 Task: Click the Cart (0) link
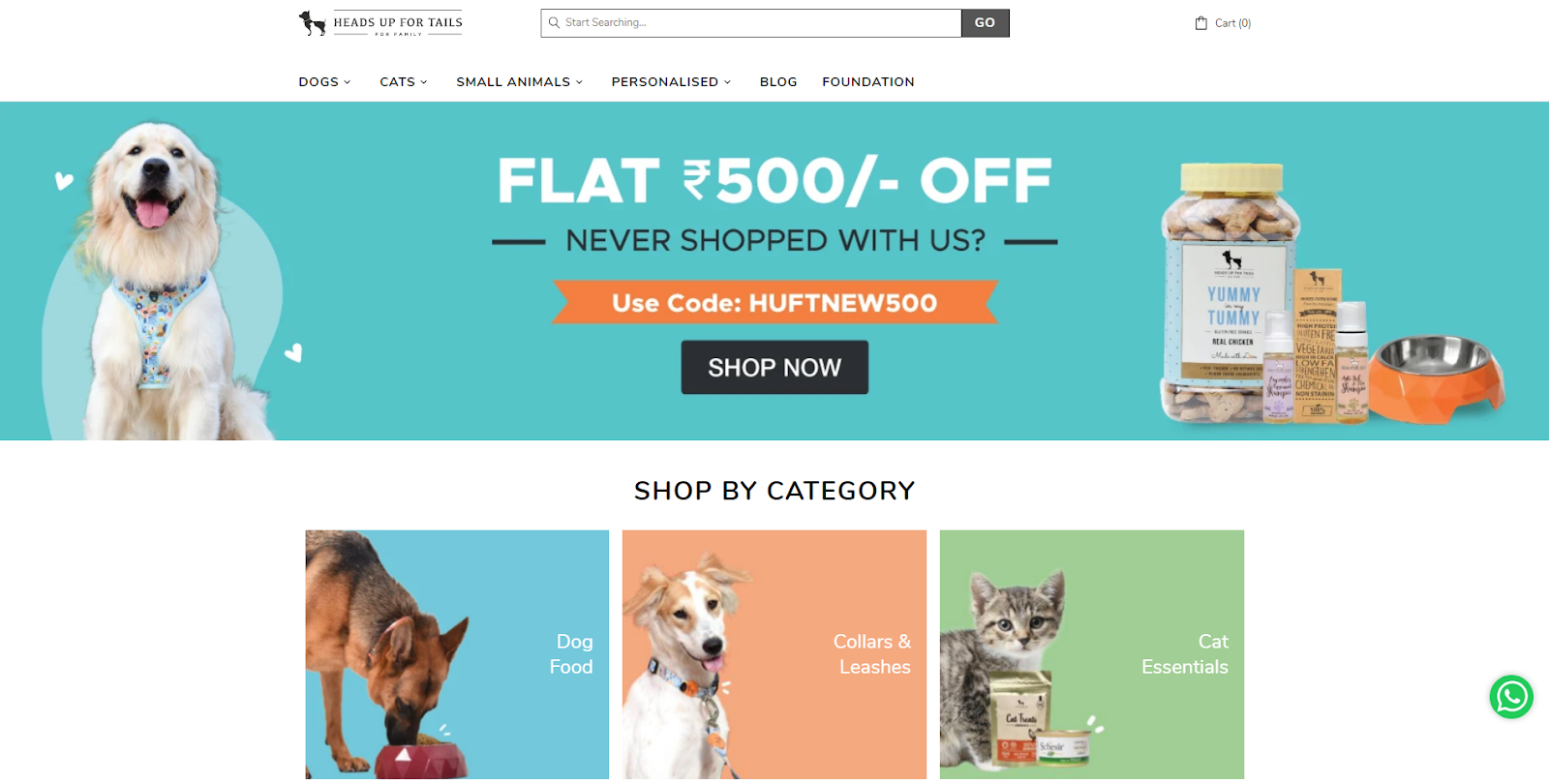[1223, 23]
